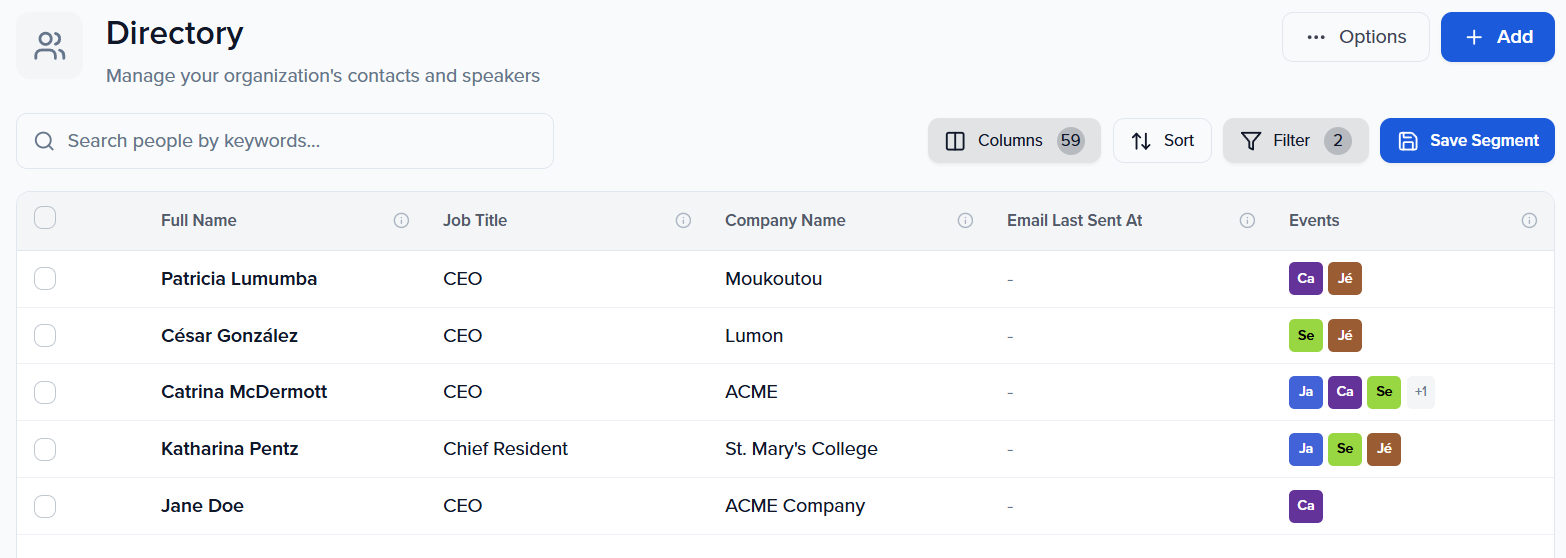This screenshot has width=1566, height=558.
Task: Tick the select-all checkbox in header
Action: 45,218
